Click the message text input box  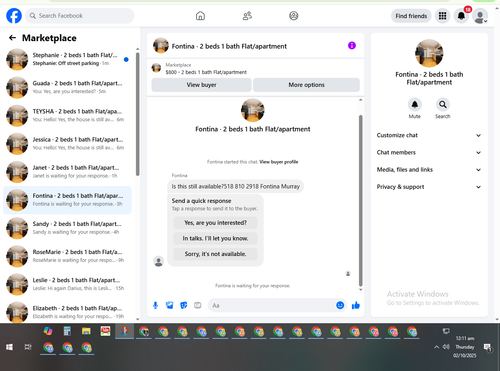point(272,305)
